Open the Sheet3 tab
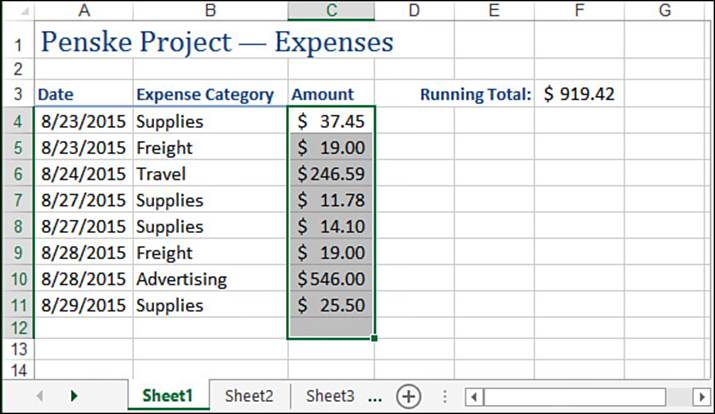This screenshot has width=715, height=414. click(330, 395)
